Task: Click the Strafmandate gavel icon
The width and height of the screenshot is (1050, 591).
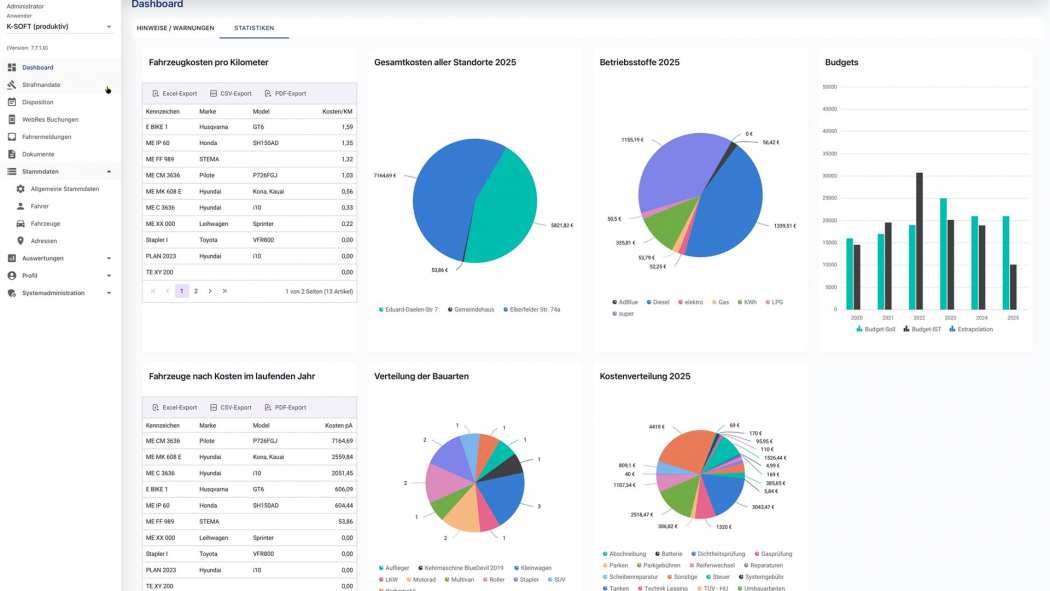Action: click(x=11, y=85)
